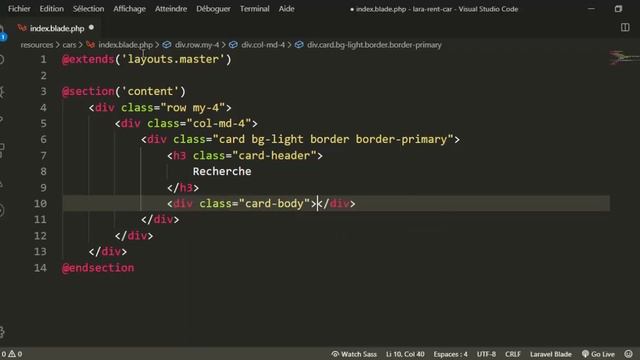Click the h3 tag name on line 7

pyautogui.click(x=180, y=156)
